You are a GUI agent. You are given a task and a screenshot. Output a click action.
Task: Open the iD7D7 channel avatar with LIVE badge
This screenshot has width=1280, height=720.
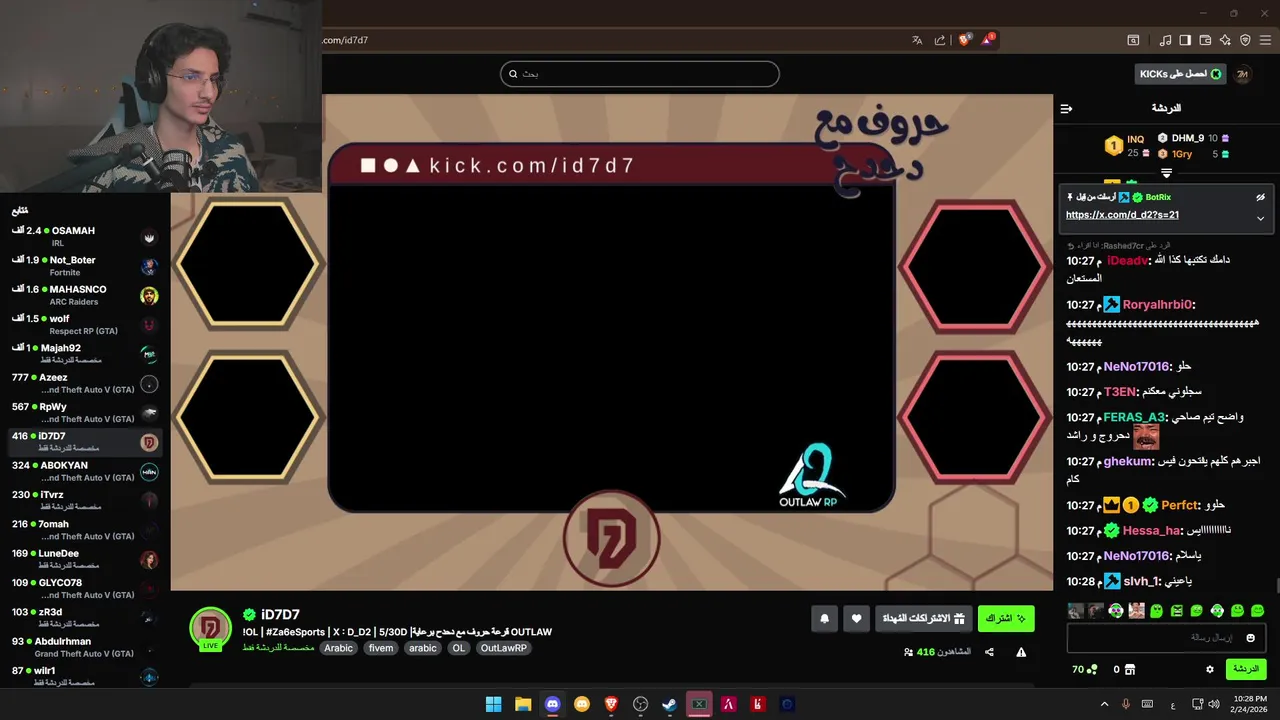click(x=210, y=628)
